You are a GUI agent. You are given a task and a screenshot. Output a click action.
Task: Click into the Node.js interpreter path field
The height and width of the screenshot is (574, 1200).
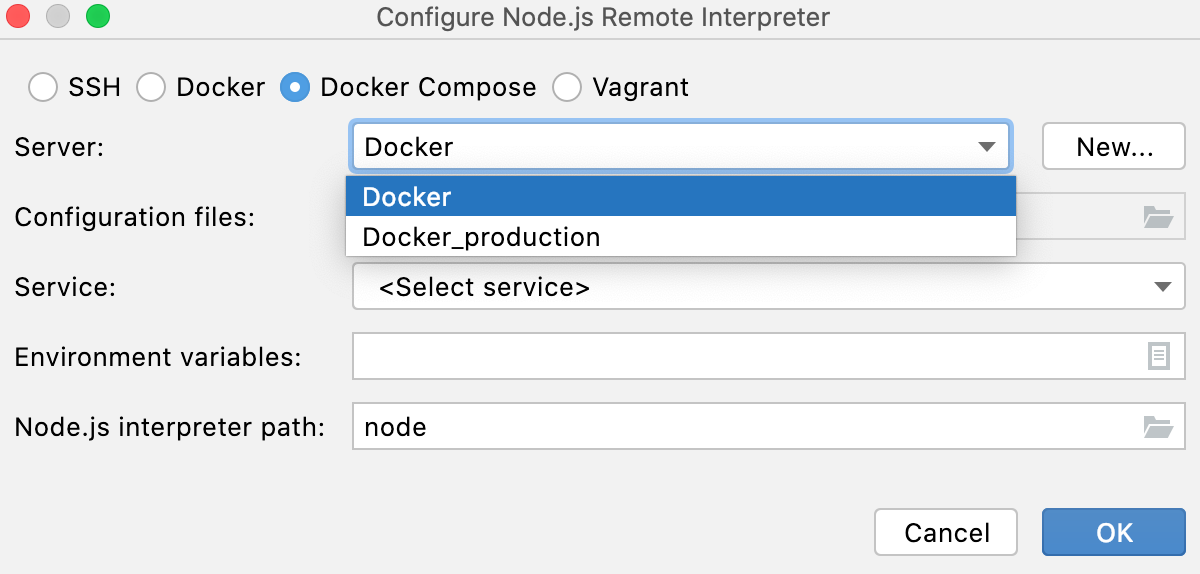pos(745,427)
